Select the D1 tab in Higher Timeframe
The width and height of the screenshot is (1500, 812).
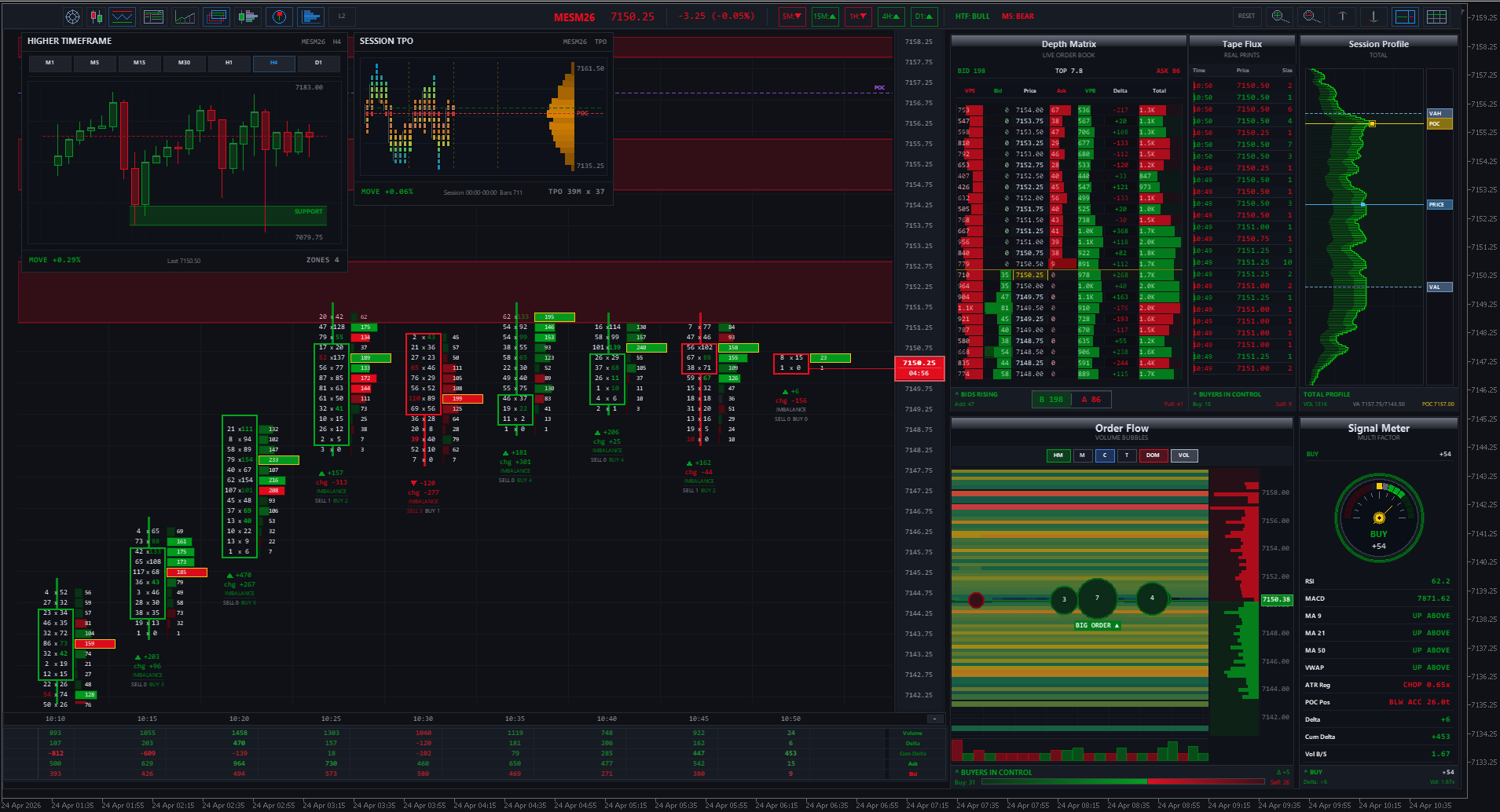pyautogui.click(x=318, y=63)
